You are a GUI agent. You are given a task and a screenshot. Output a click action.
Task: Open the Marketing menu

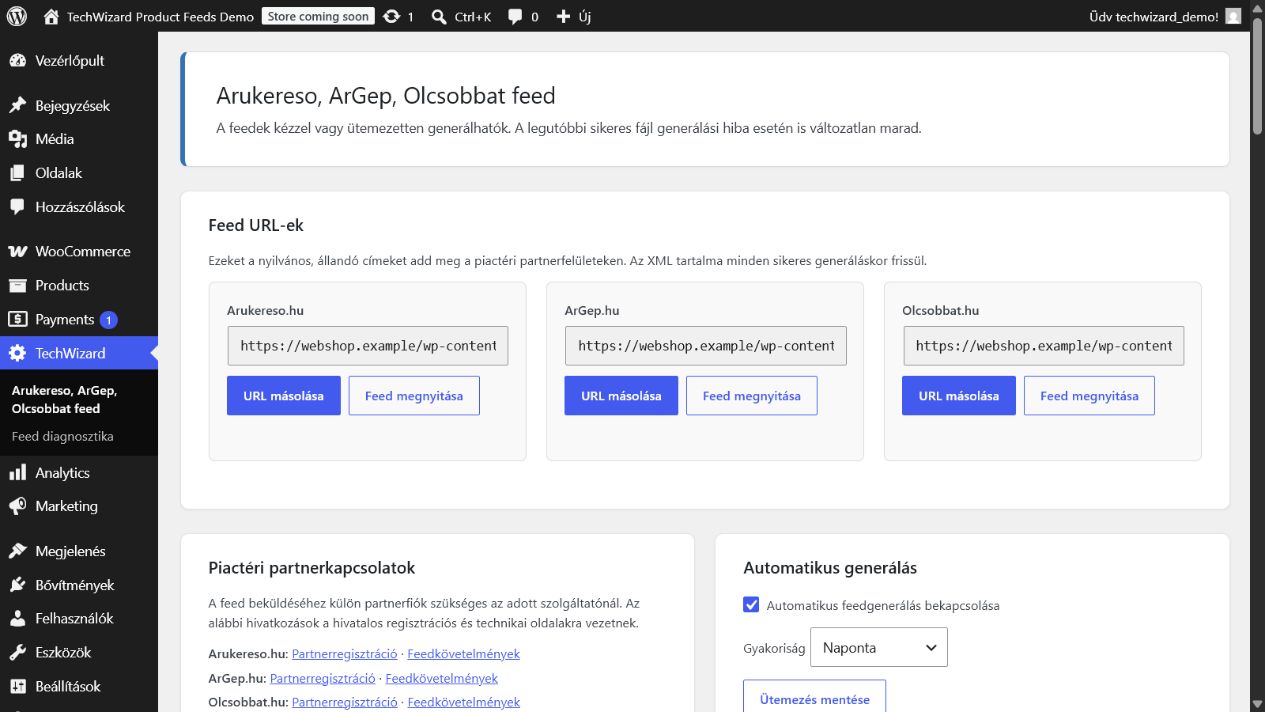click(79, 507)
